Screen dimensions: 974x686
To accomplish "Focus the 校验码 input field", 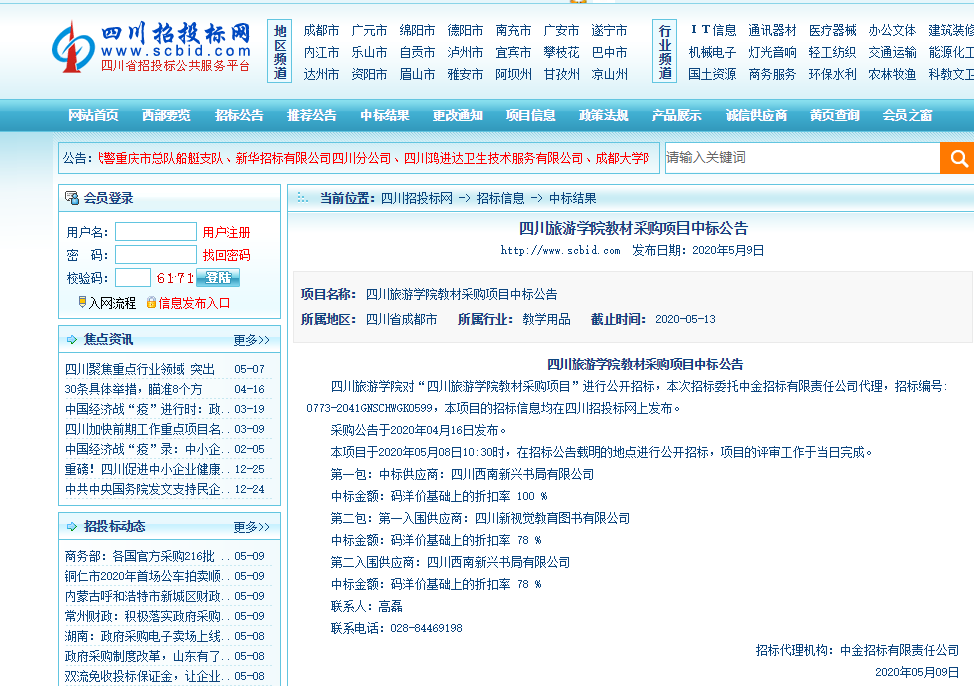I will pyautogui.click(x=133, y=278).
